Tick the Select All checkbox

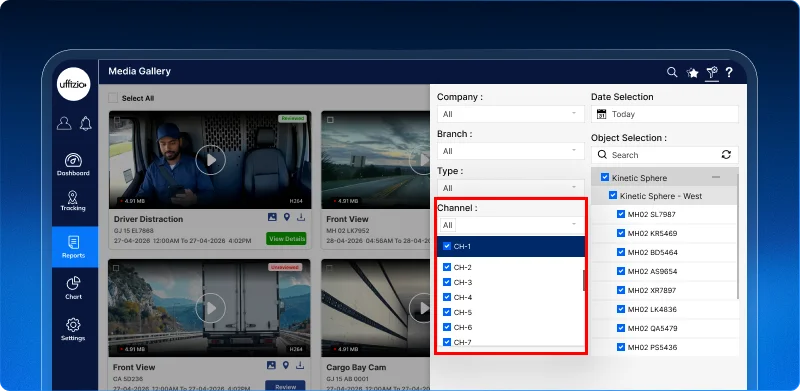113,98
